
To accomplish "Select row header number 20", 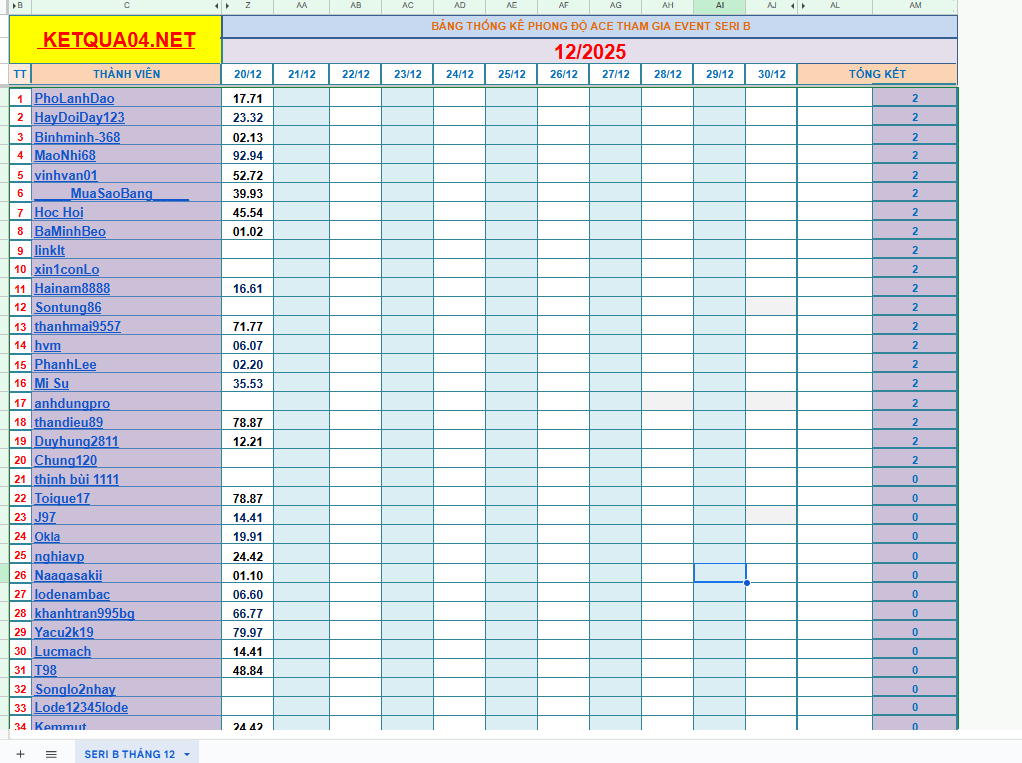I will tap(18, 460).
